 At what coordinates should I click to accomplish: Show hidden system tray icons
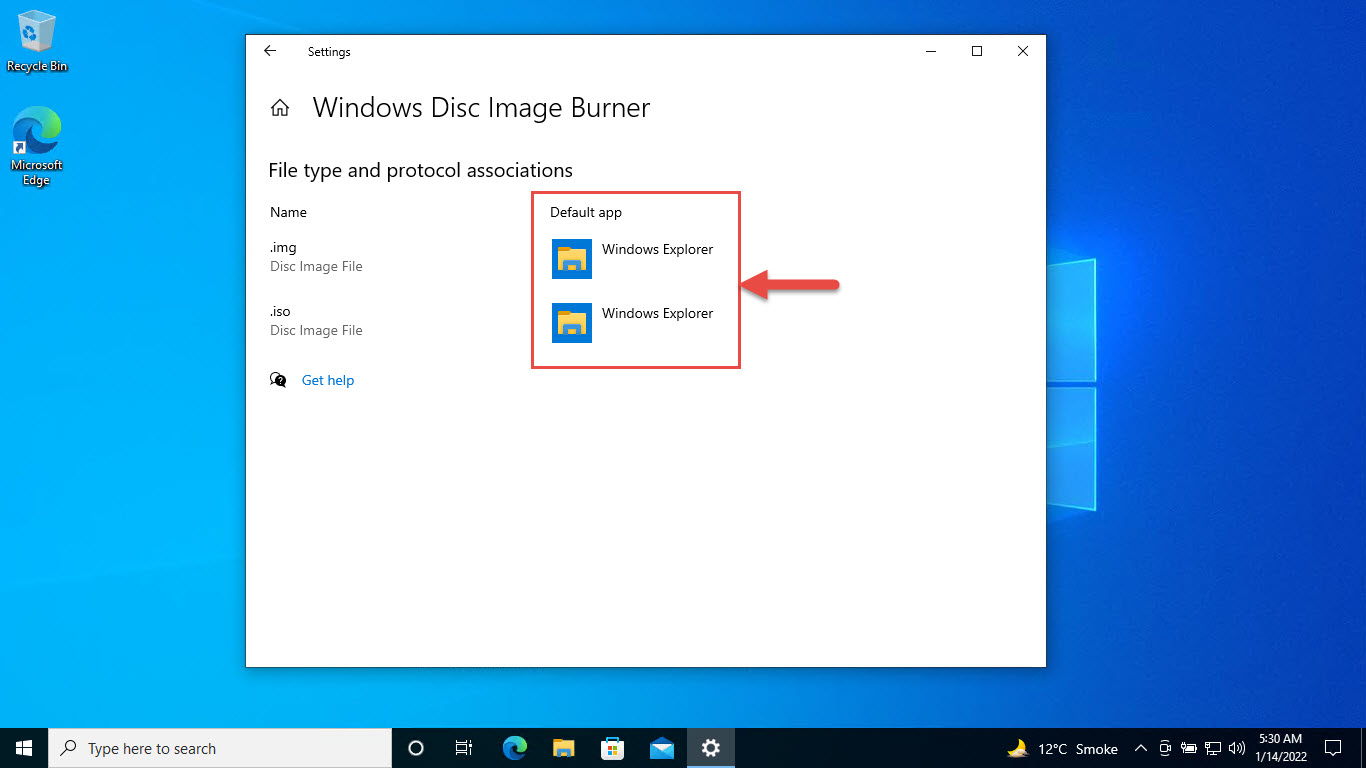(1141, 749)
